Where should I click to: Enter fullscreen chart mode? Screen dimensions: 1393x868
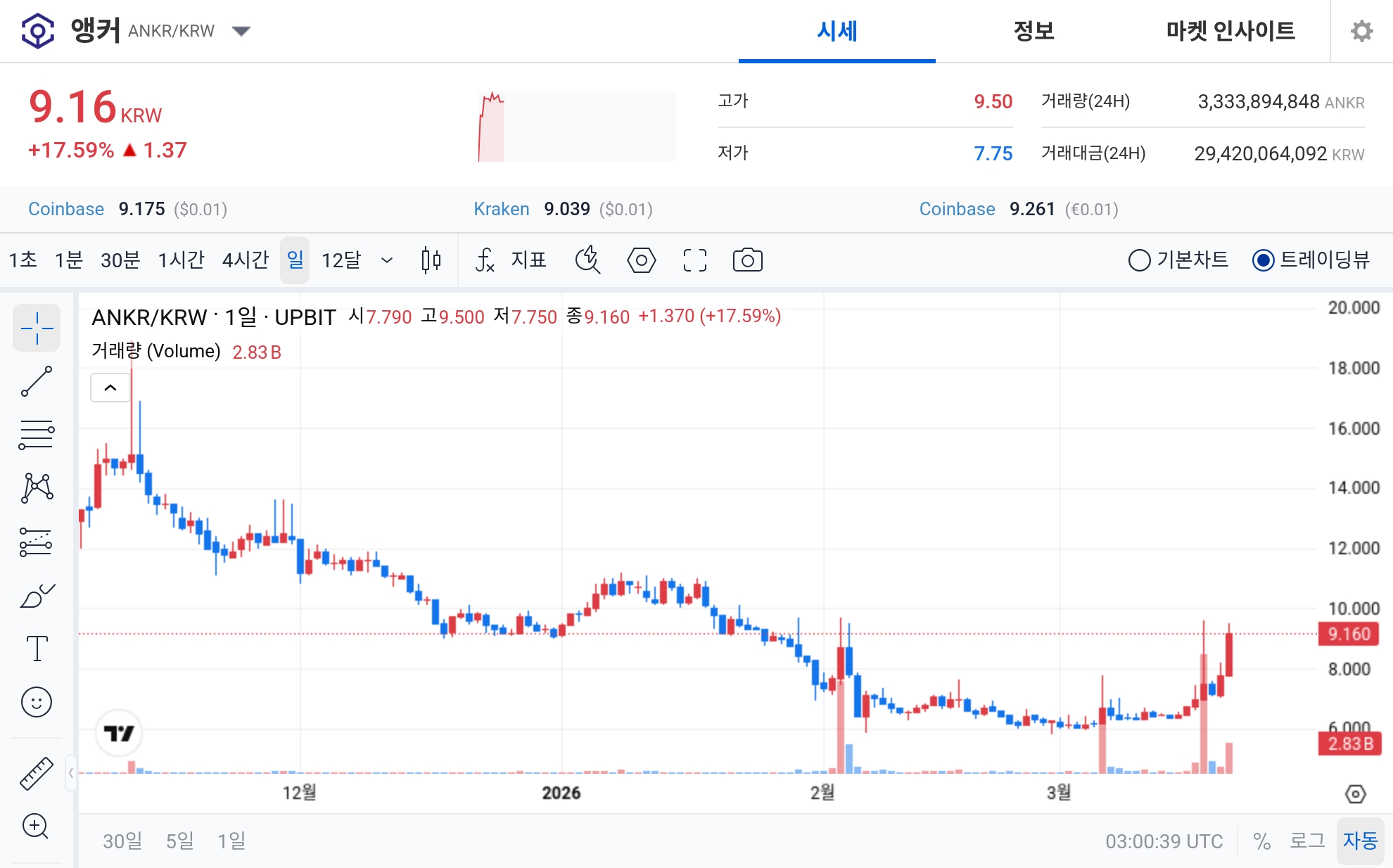(x=694, y=260)
